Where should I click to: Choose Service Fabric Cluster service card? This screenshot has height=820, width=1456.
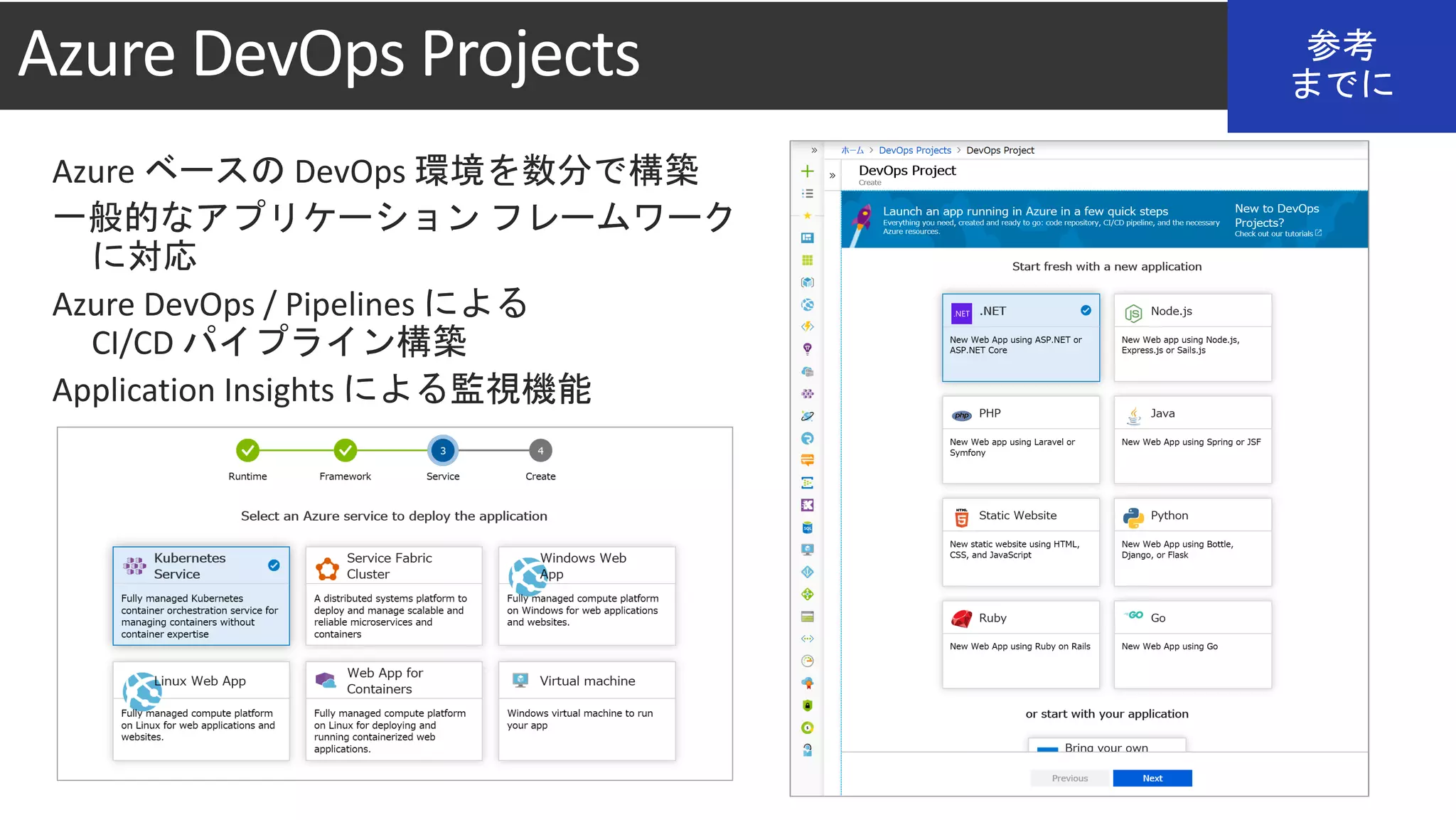click(394, 596)
